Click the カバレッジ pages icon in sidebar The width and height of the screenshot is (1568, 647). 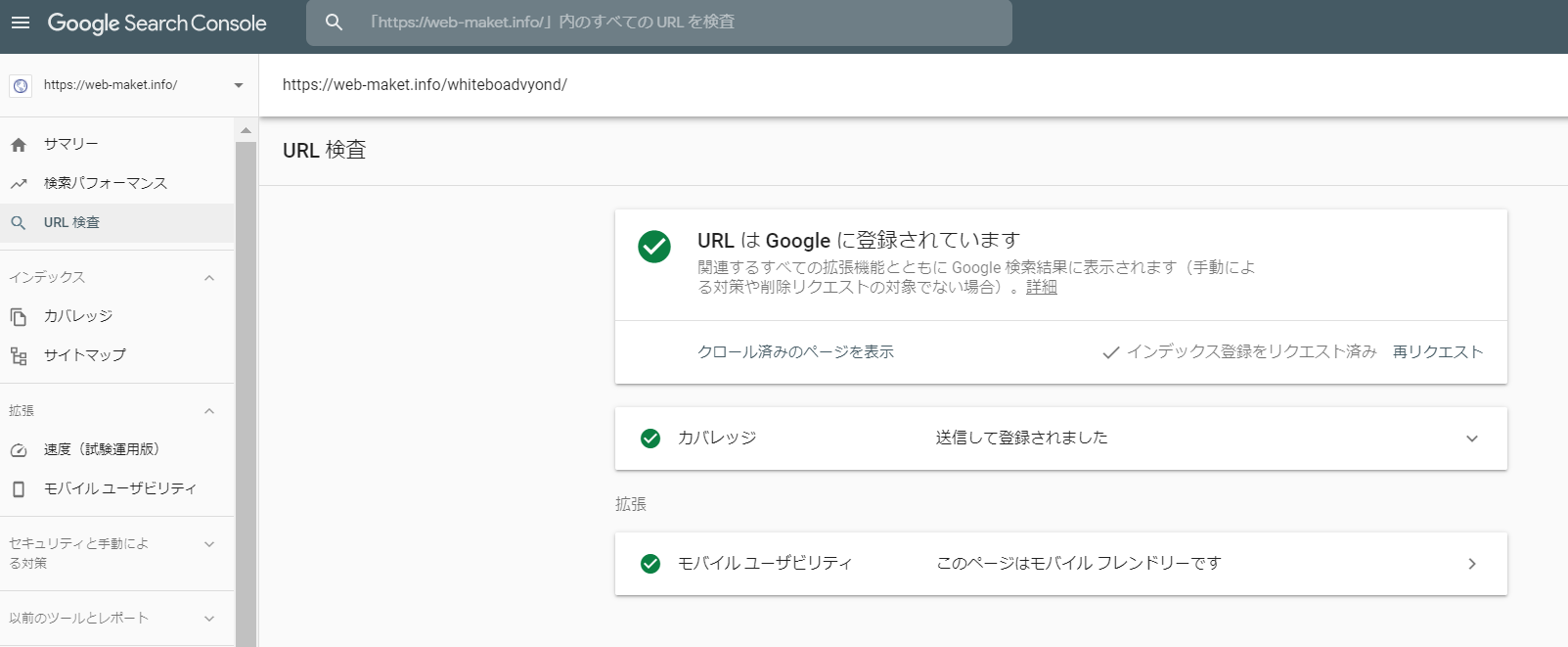pyautogui.click(x=19, y=317)
